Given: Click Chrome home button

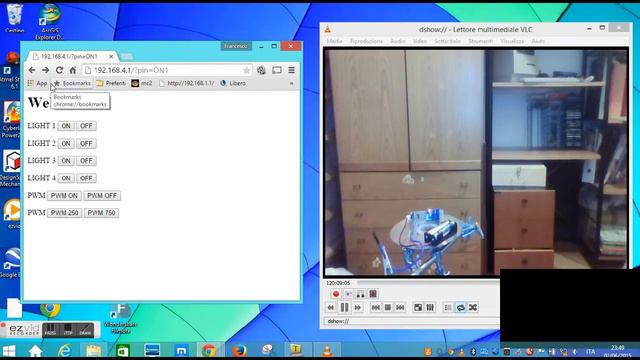Looking at the screenshot, I should (73, 70).
